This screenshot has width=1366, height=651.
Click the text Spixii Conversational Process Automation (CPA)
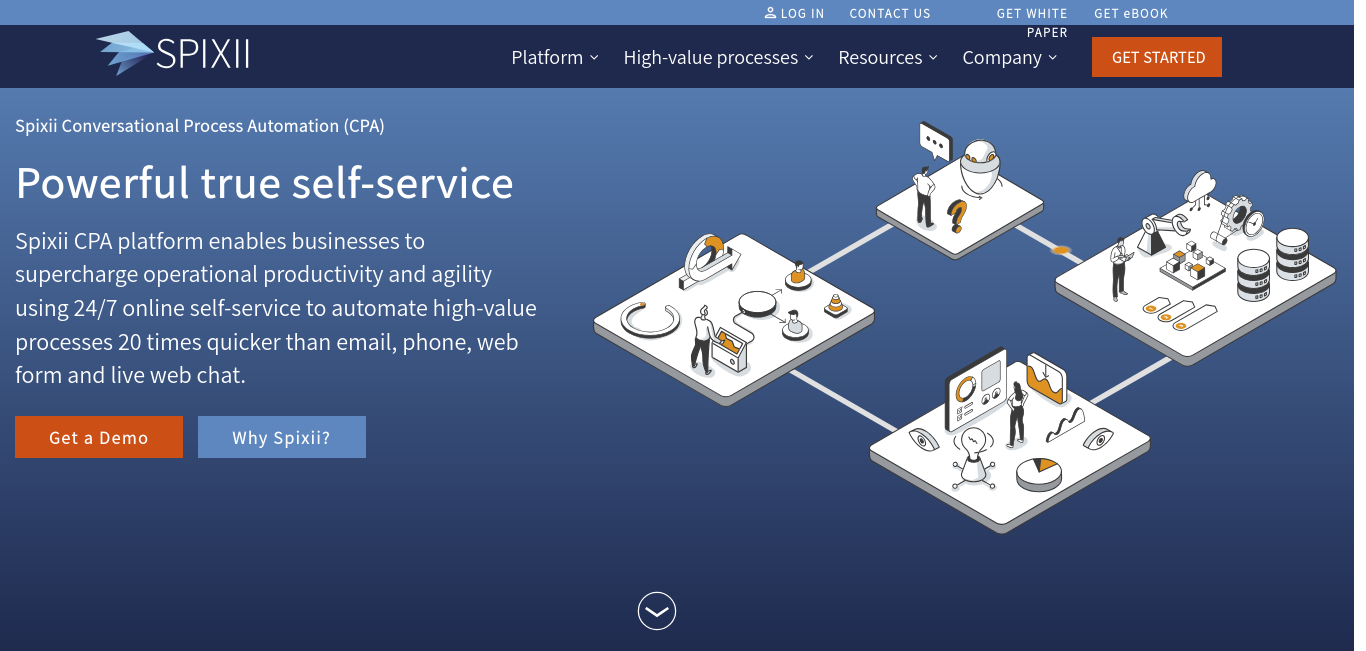(x=200, y=126)
